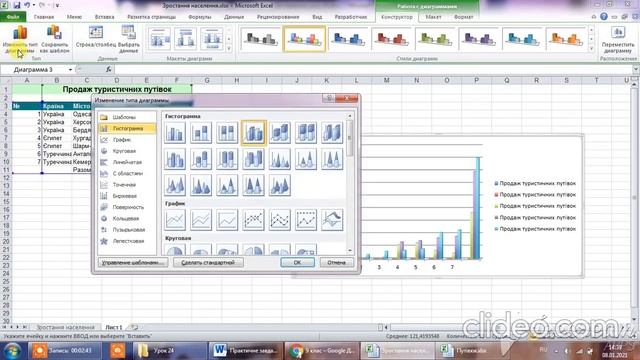Viewport: 640px width, 360px height.
Task: Expand the chart styles gallery
Action: click(591, 49)
